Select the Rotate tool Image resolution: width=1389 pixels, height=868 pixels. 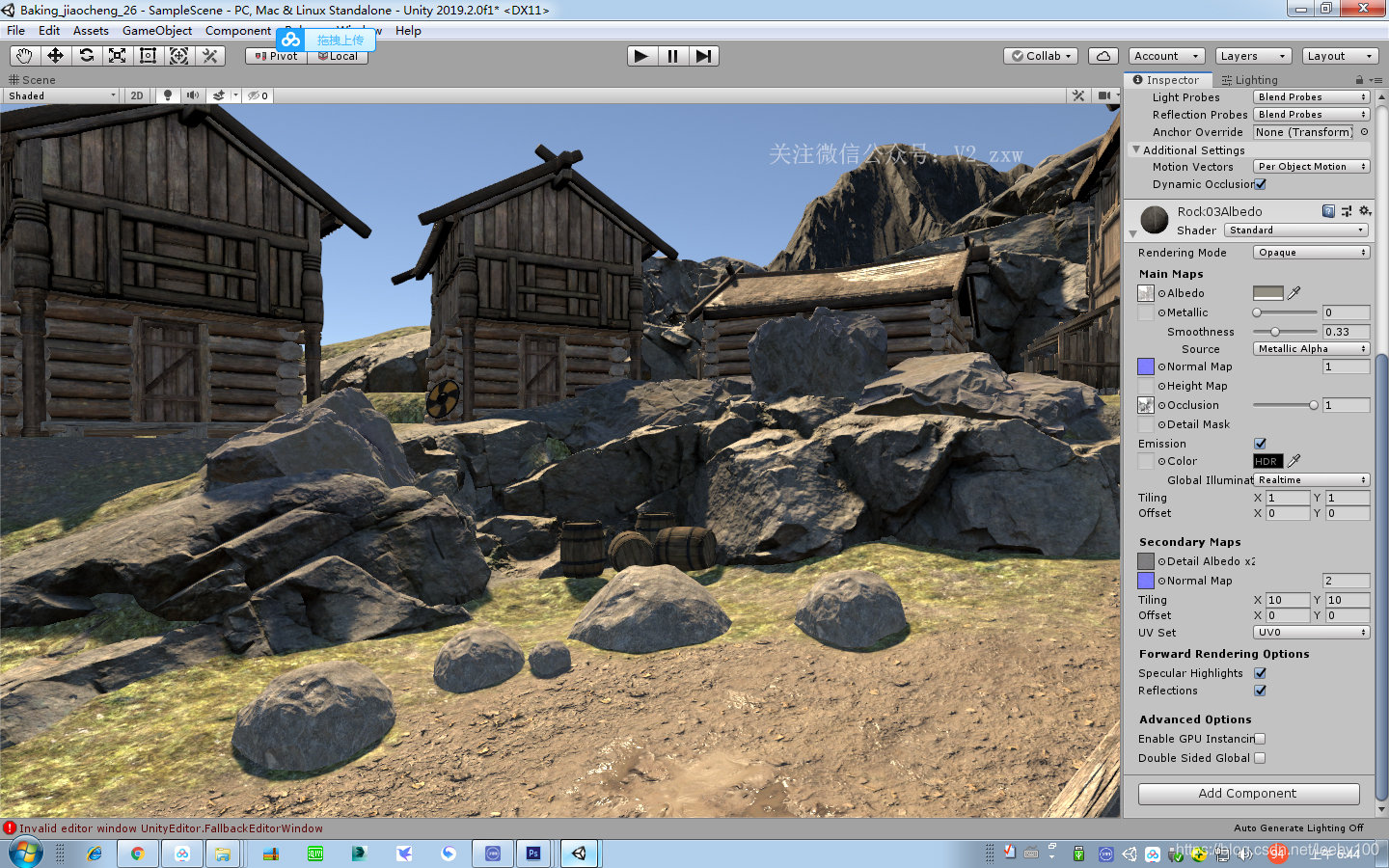pos(87,56)
